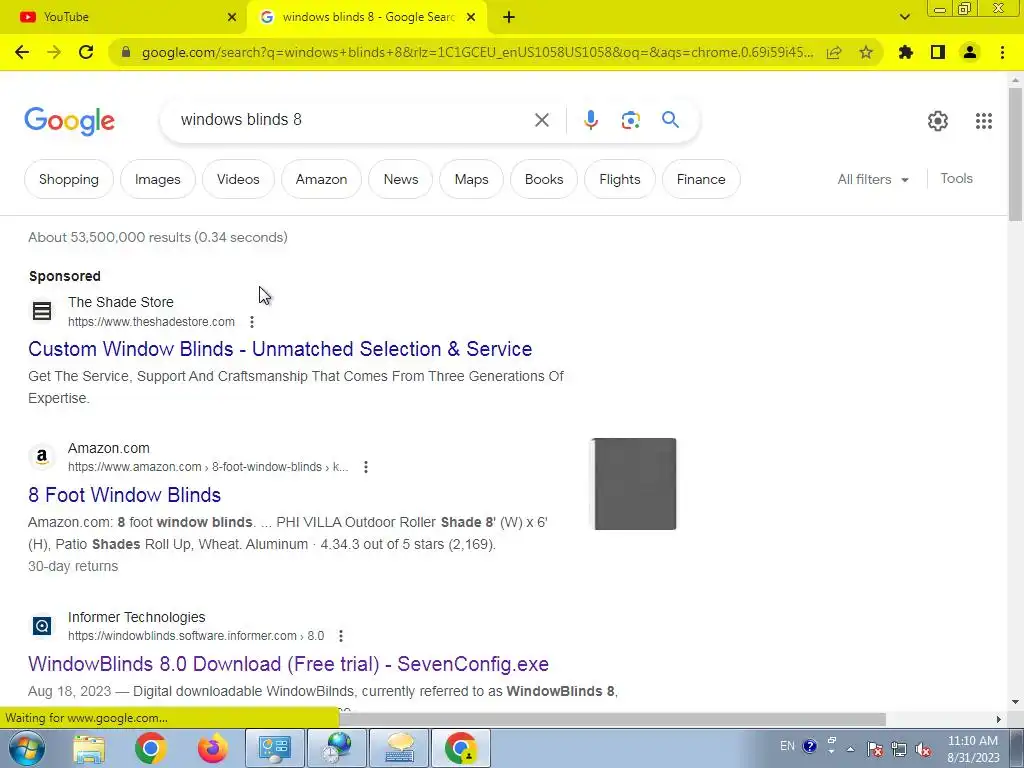The width and height of the screenshot is (1024, 768).
Task: Show hidden tray icons arrow
Action: [x=850, y=749]
